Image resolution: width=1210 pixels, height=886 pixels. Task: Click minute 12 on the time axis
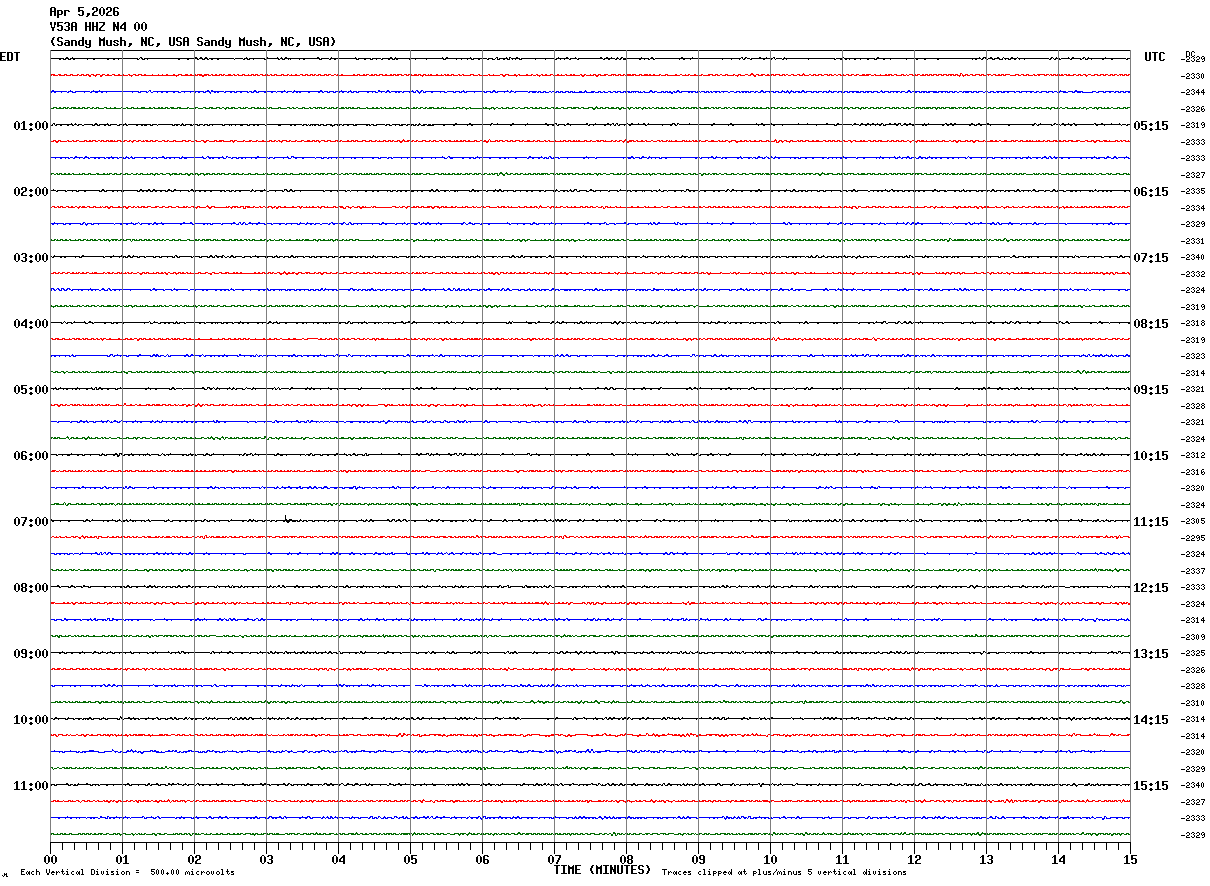[x=914, y=859]
